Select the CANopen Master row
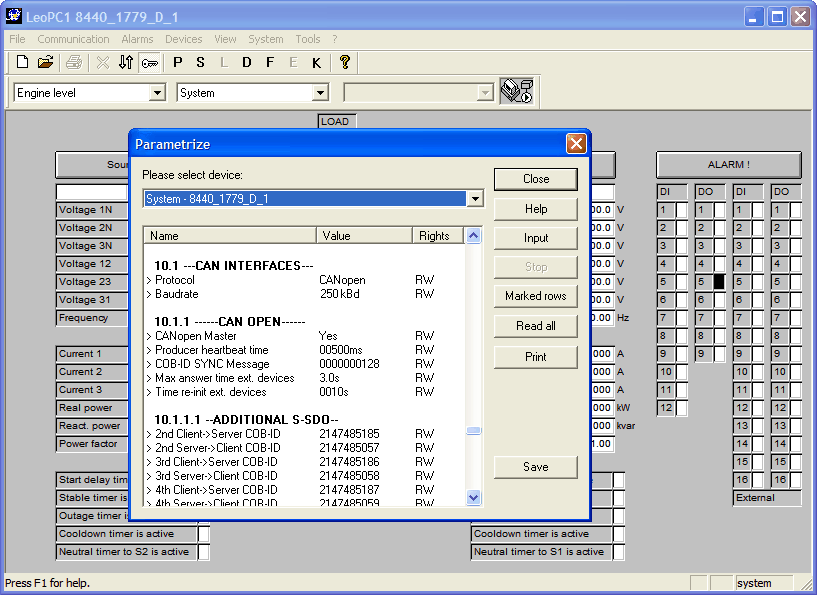Screen dimensions: 817x595 coord(304,336)
